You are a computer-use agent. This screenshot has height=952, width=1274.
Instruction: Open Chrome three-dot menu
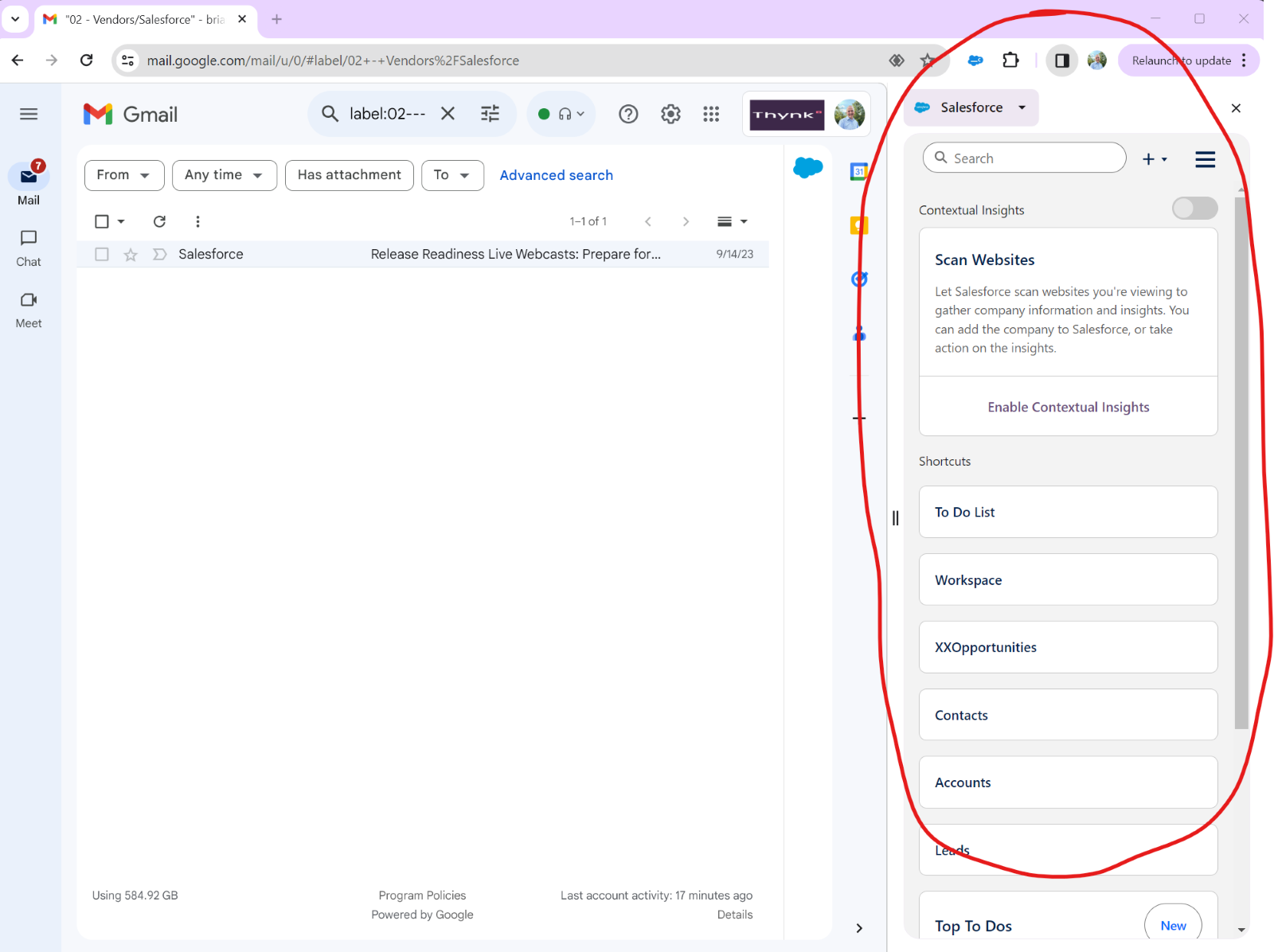1244,60
